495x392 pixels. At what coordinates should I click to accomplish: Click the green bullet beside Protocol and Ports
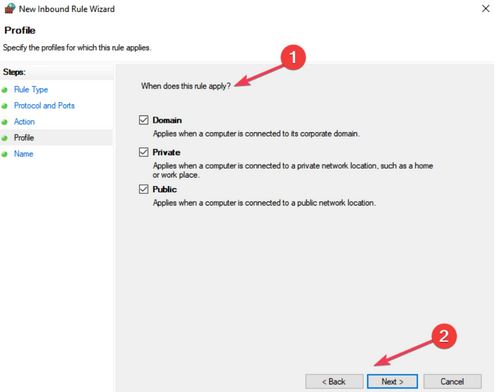coord(4,106)
